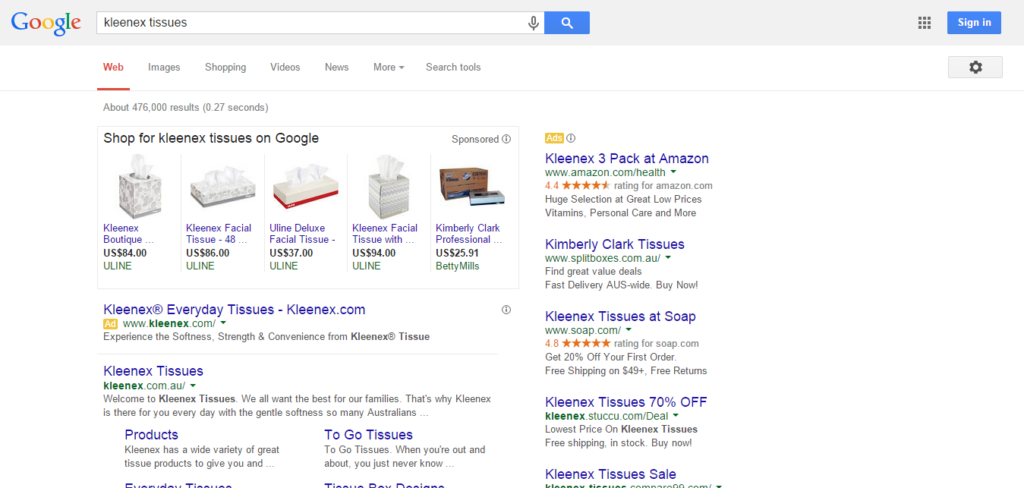Click the info icon beside Sponsored
Image resolution: width=1024 pixels, height=488 pixels.
(x=507, y=139)
